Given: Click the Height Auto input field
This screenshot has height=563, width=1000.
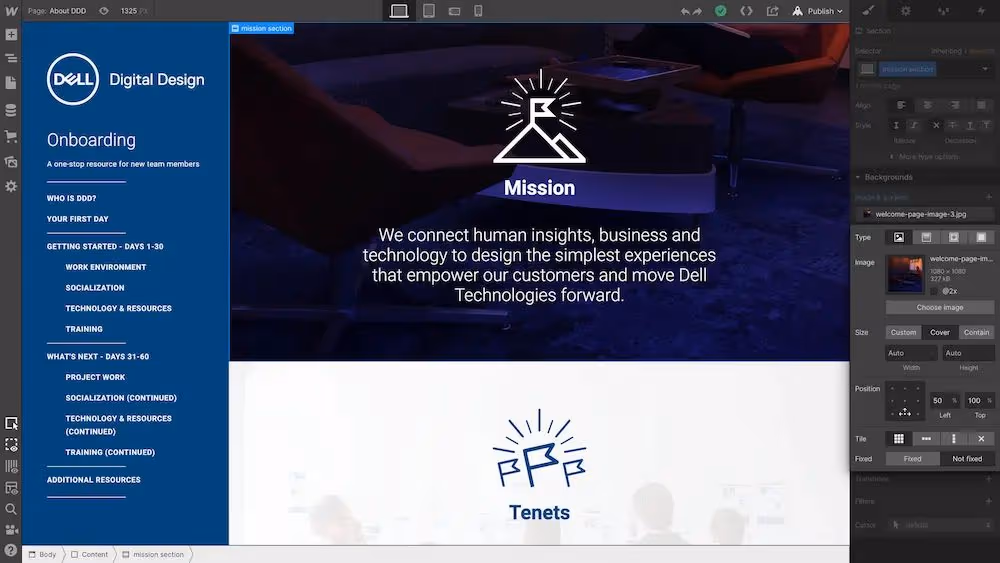Looking at the screenshot, I should tap(968, 353).
